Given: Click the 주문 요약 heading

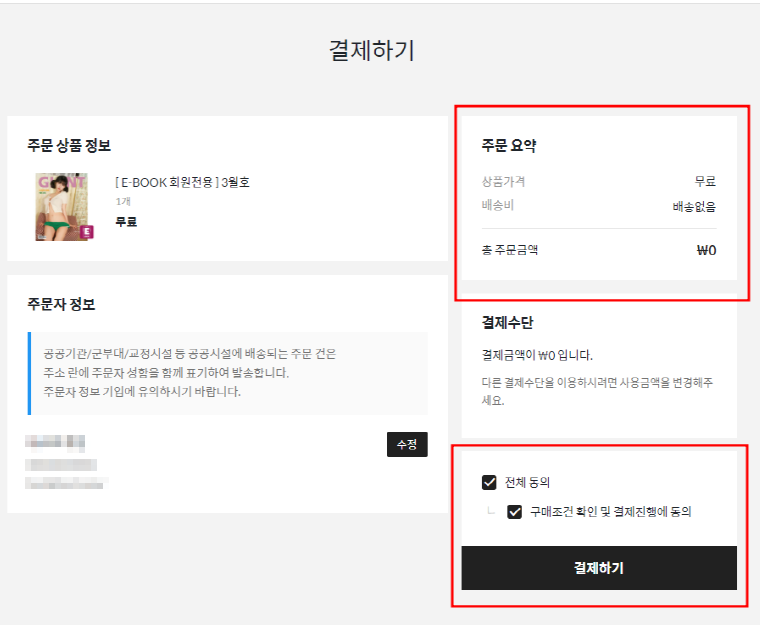Looking at the screenshot, I should click(509, 145).
